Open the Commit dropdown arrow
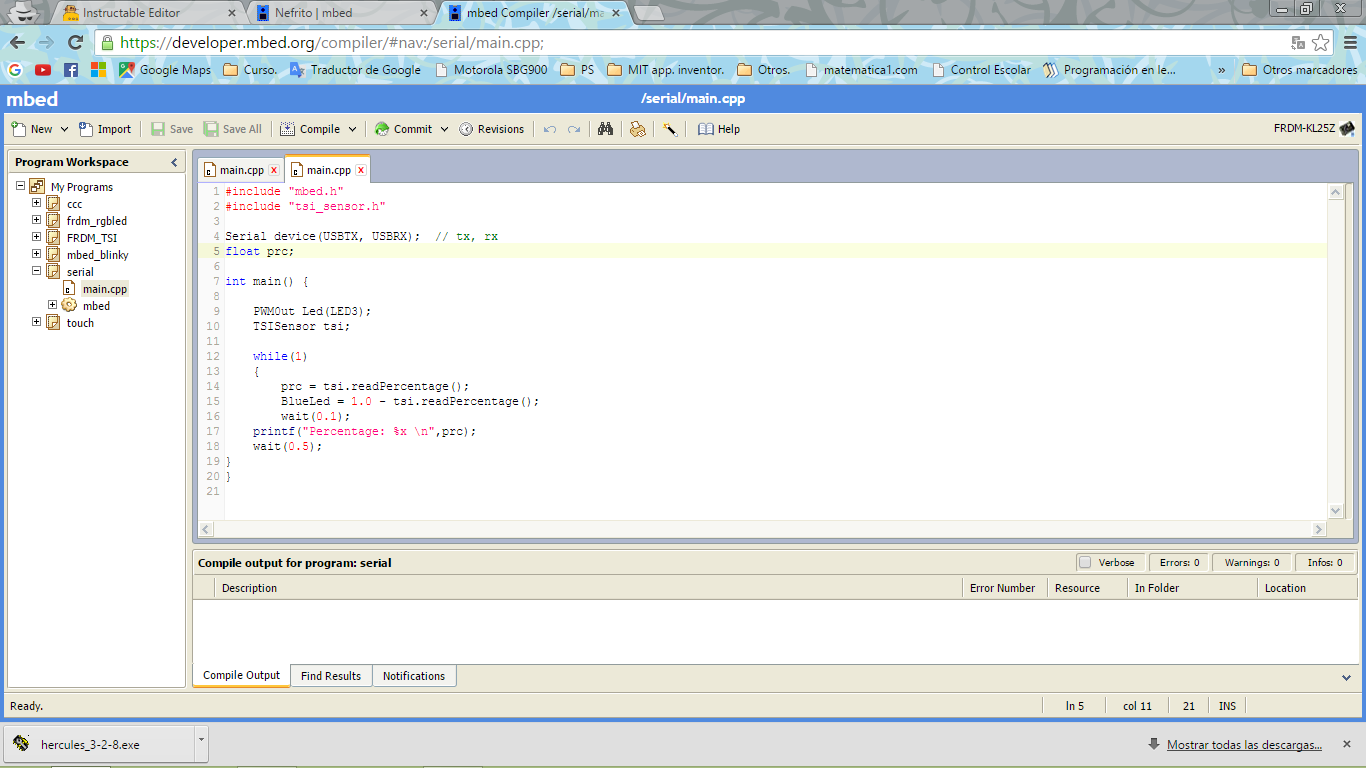 pos(445,129)
